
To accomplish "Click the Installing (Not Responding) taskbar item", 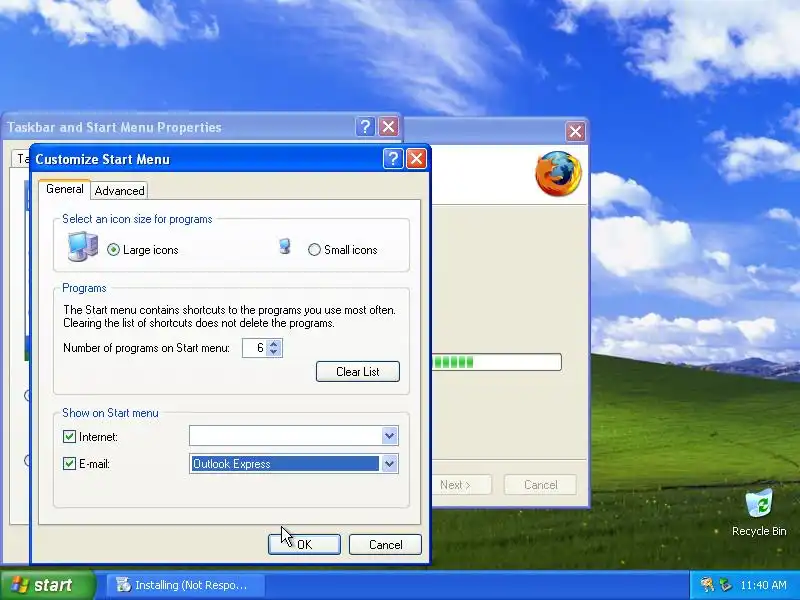I will tap(186, 585).
